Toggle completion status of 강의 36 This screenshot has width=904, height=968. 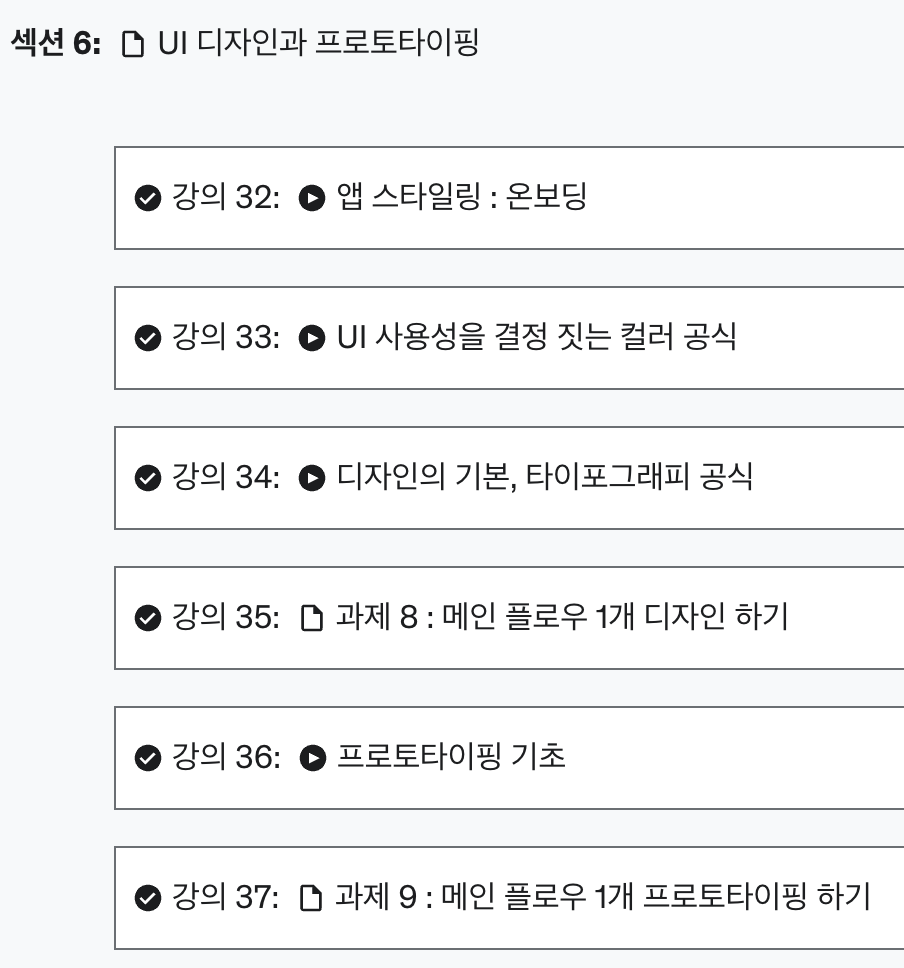coord(148,758)
